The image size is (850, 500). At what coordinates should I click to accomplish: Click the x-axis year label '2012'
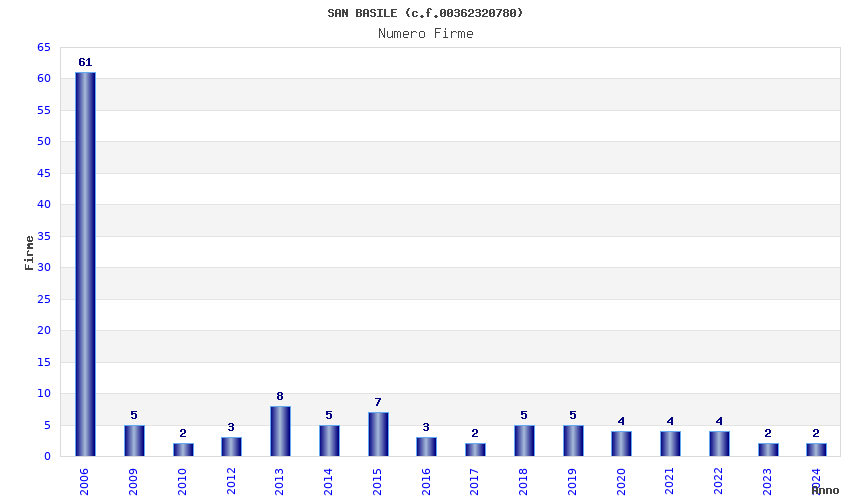click(230, 482)
